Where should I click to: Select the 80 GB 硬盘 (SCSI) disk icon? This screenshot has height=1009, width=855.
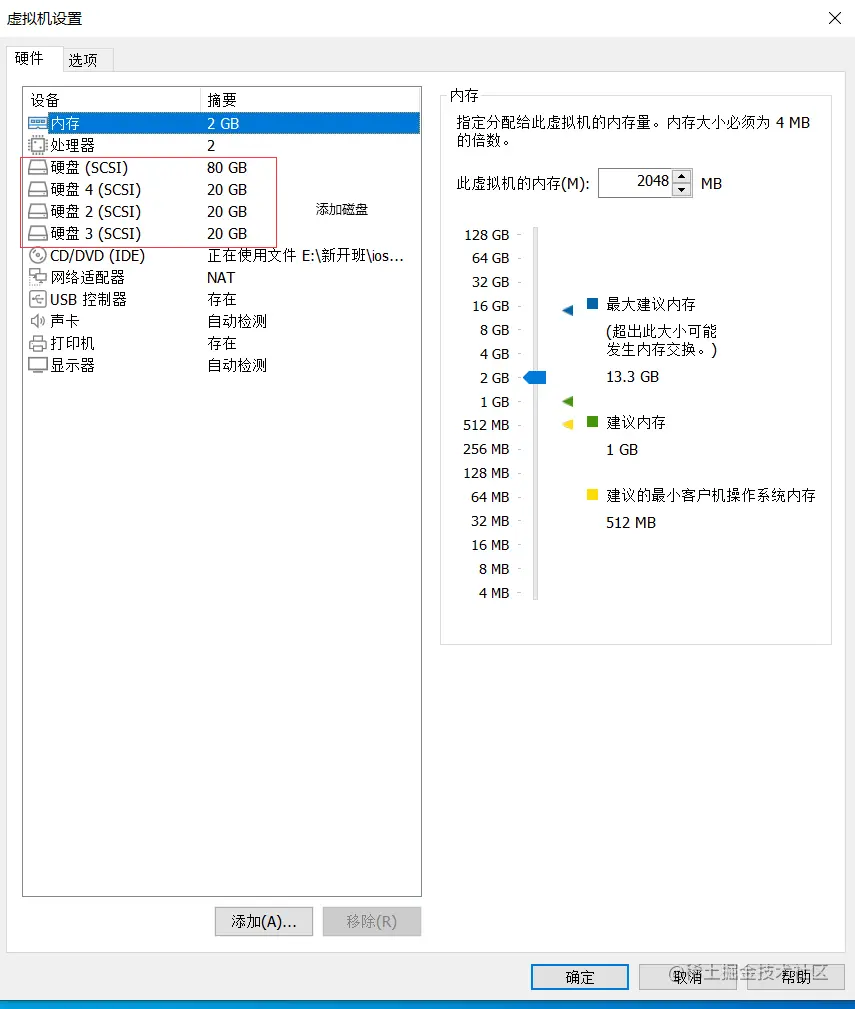pyautogui.click(x=36, y=167)
